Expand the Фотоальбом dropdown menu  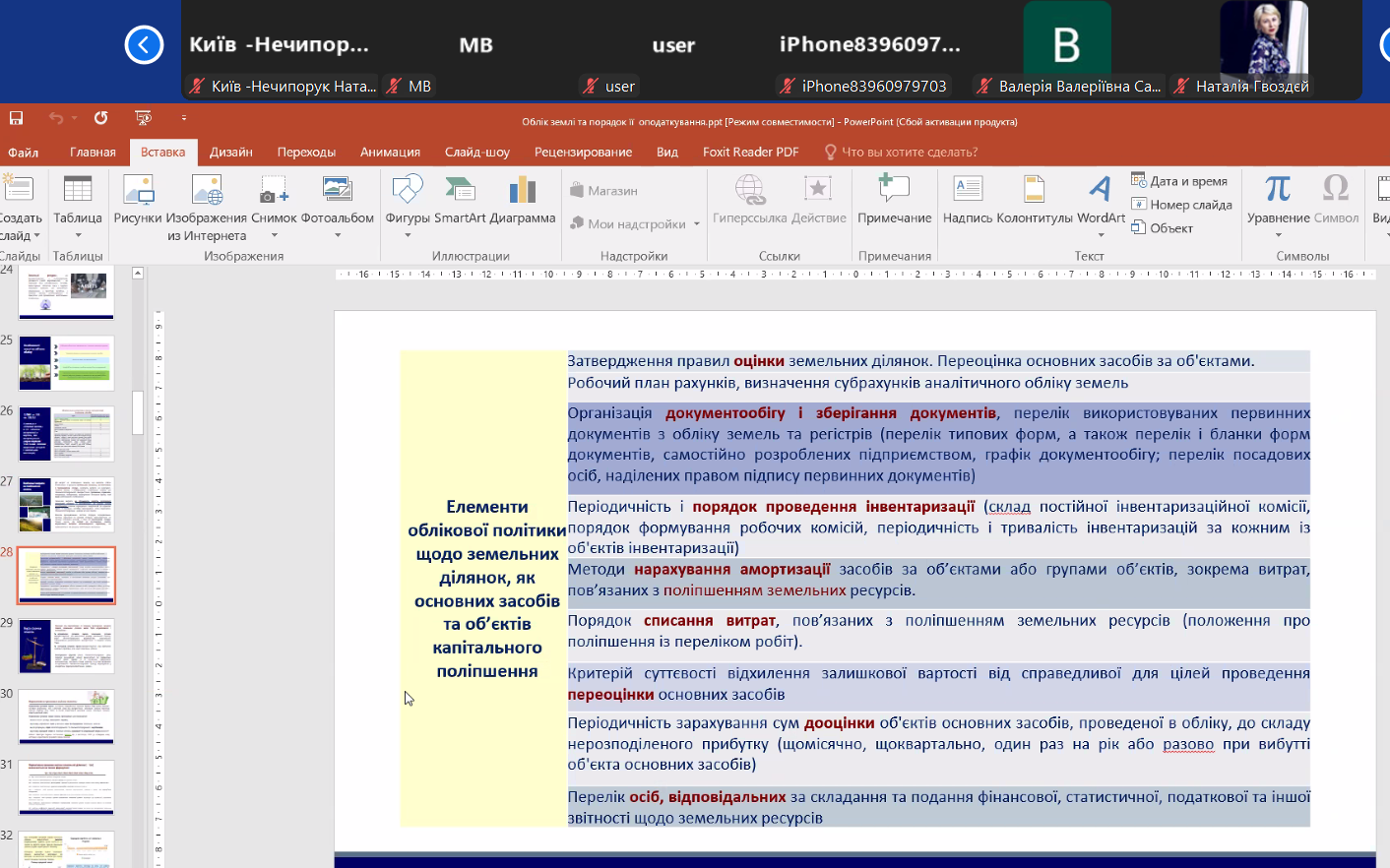pyautogui.click(x=338, y=235)
